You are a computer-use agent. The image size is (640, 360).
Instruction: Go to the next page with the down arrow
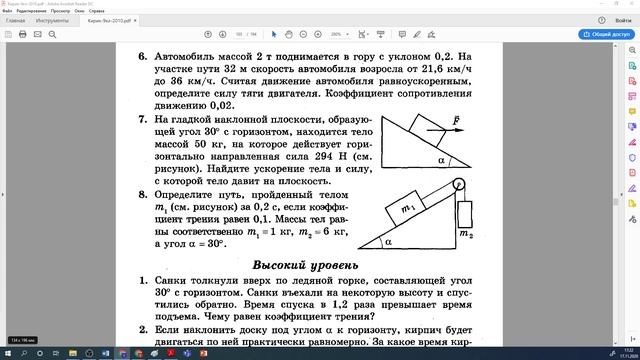(x=222, y=35)
